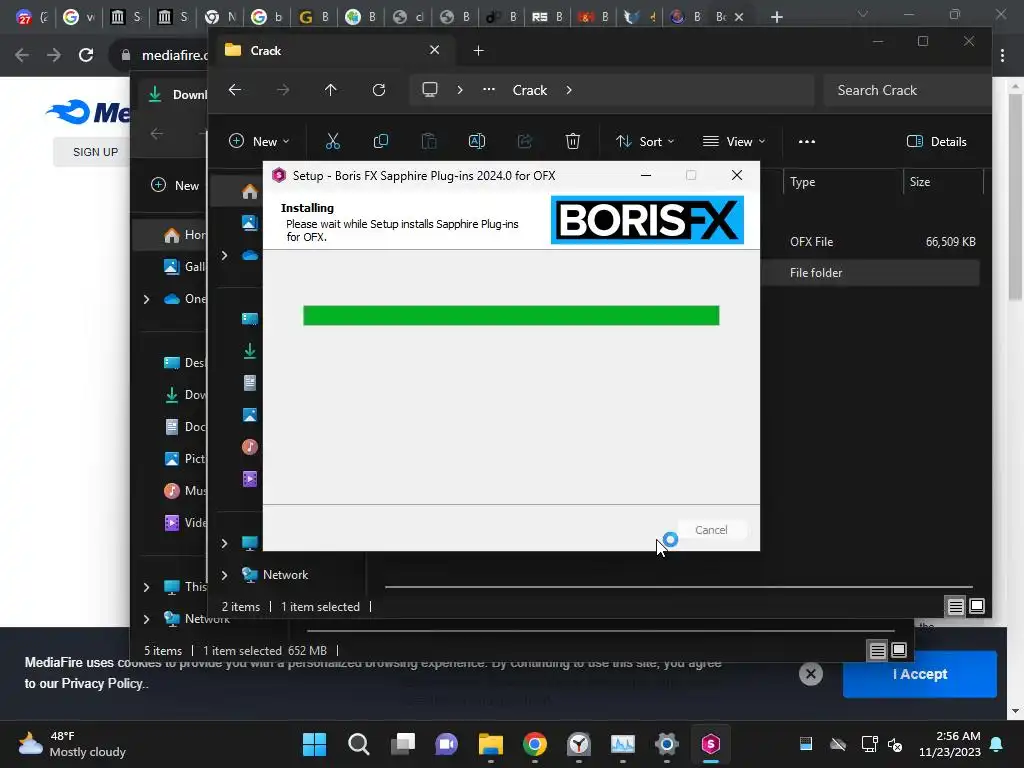Viewport: 1024px width, 768px height.
Task: Click Crack breadcrumb in address bar
Action: [530, 90]
